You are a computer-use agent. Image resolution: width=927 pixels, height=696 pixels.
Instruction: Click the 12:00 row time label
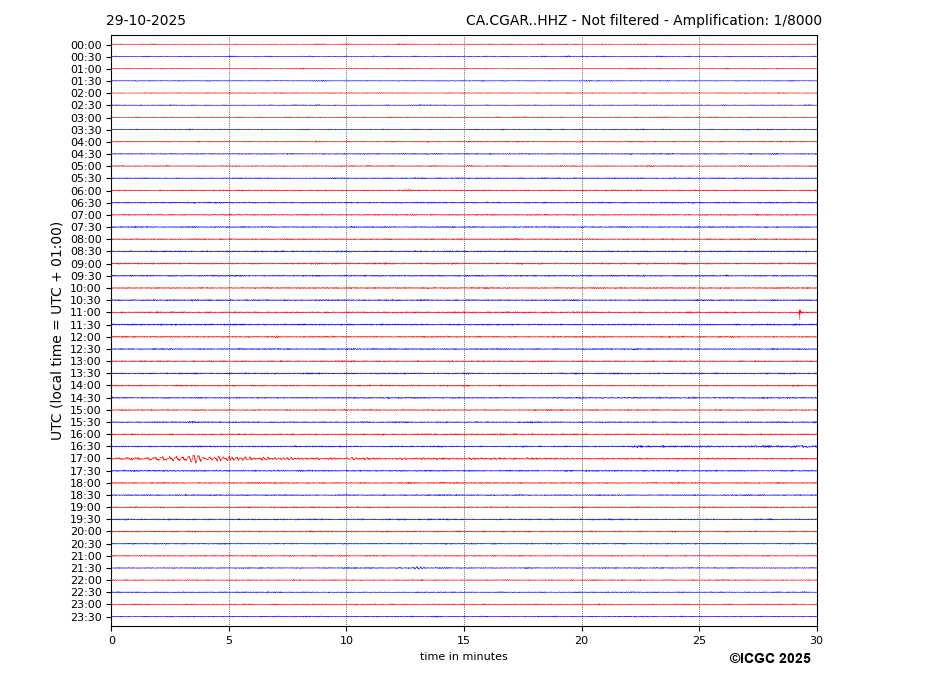[x=86, y=337]
